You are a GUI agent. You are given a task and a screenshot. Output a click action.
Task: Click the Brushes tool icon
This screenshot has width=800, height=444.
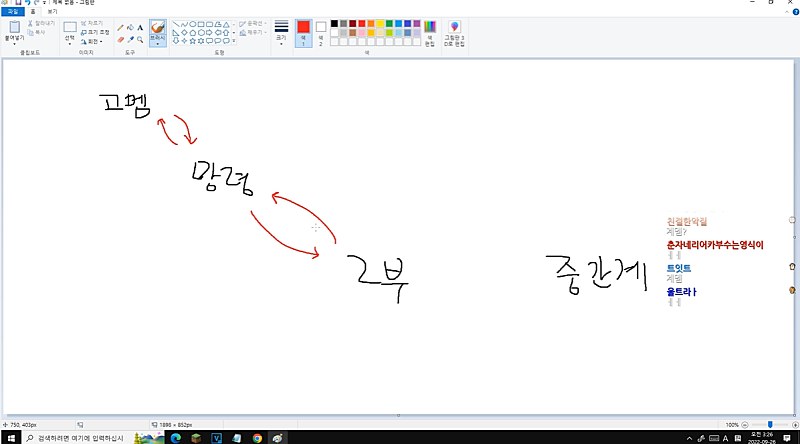click(x=158, y=28)
